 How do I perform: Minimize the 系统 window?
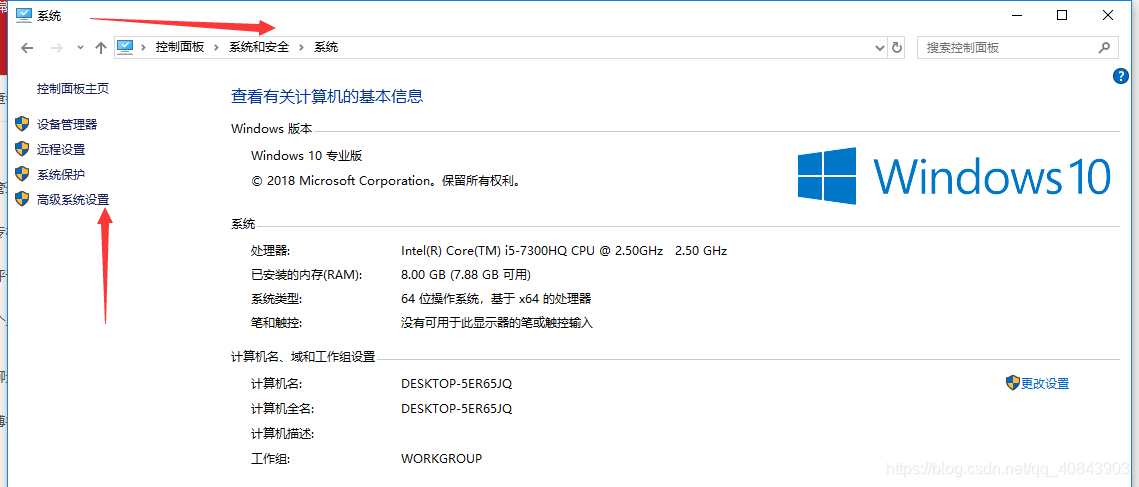1017,15
